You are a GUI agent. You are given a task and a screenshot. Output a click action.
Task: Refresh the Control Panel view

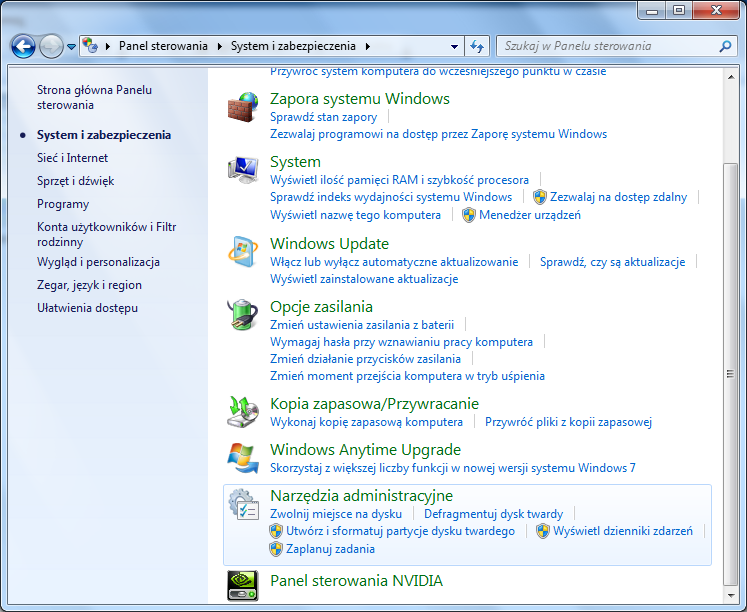point(478,46)
